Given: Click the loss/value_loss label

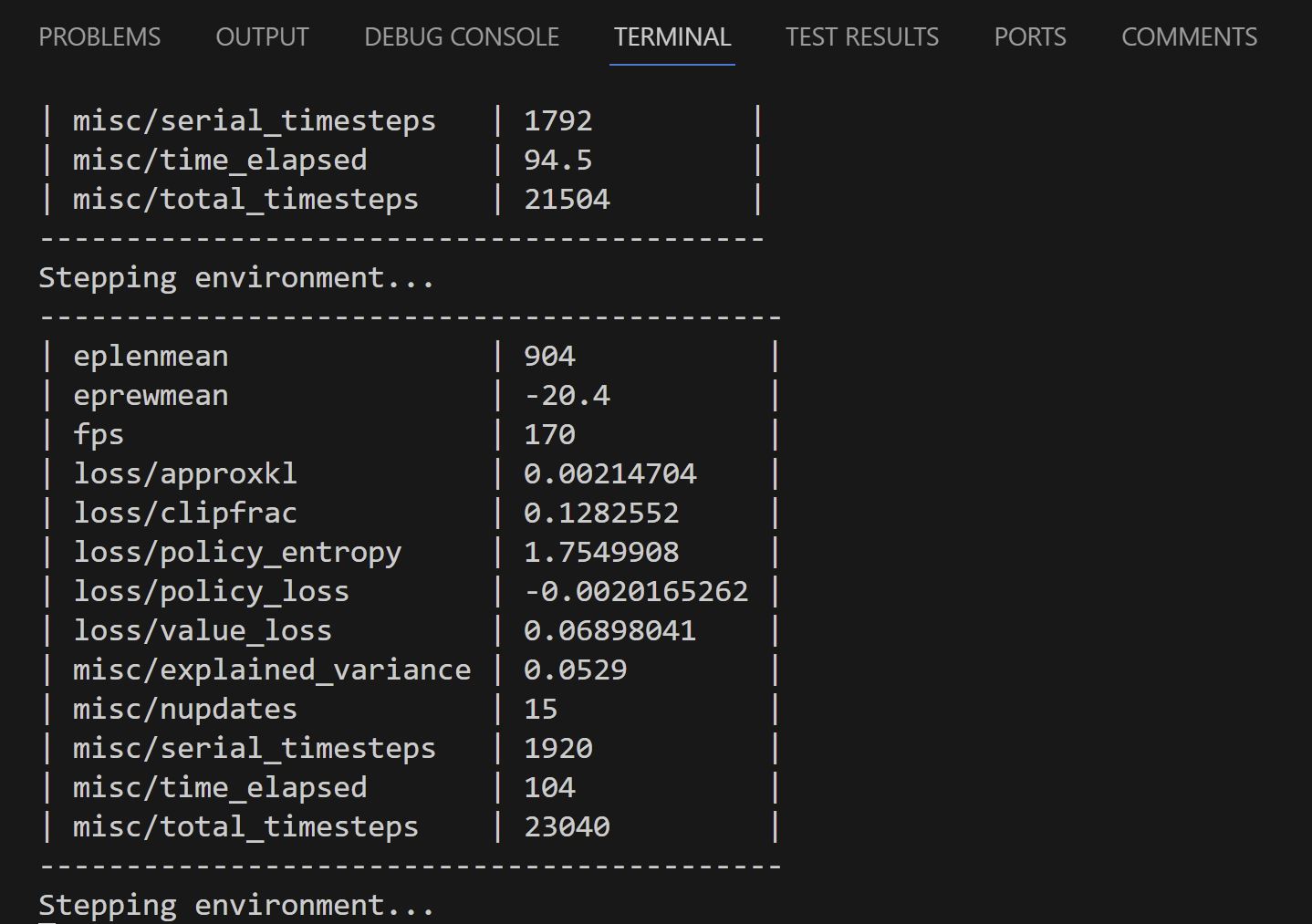Looking at the screenshot, I should [x=203, y=630].
